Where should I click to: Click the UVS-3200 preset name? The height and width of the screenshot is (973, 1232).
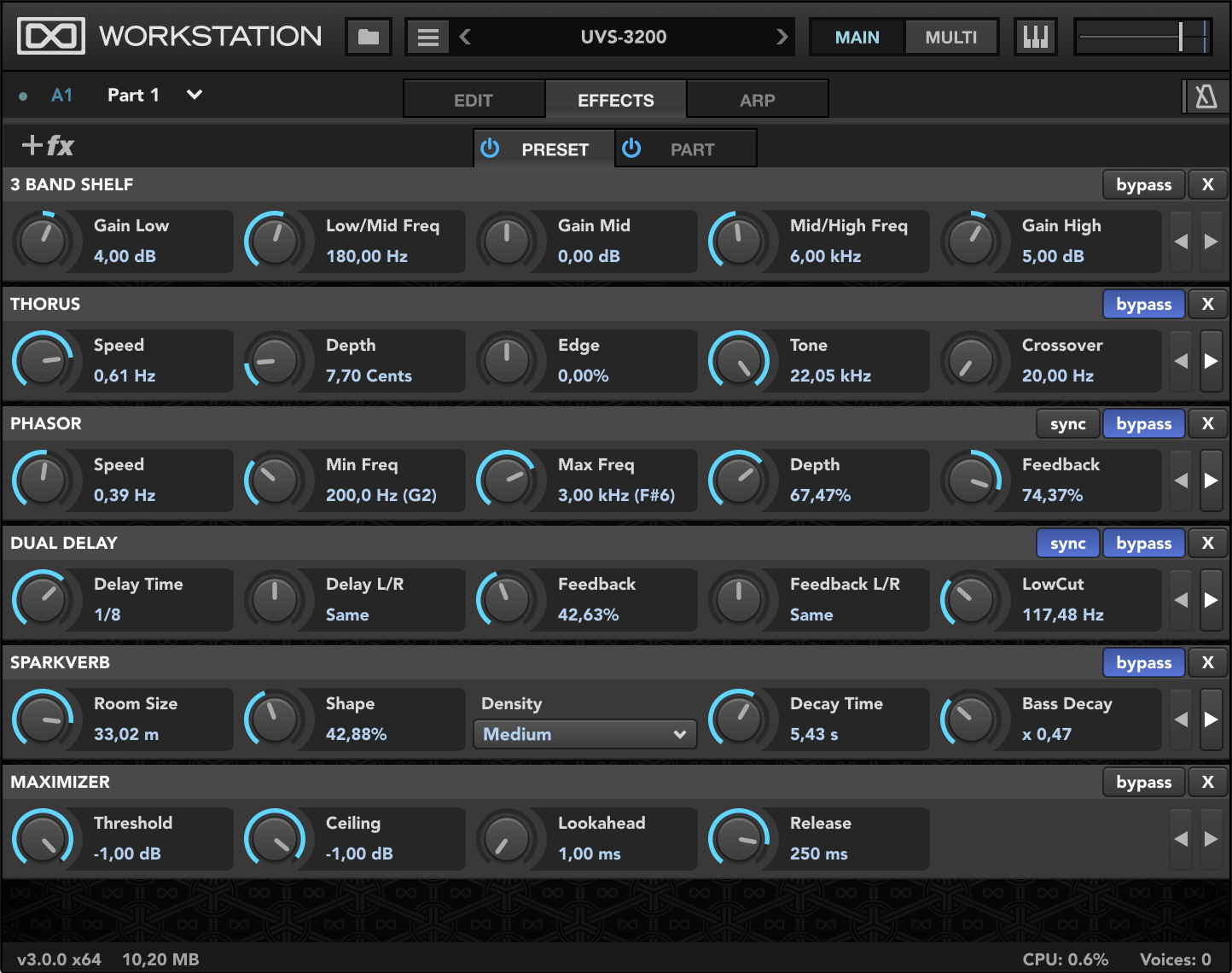click(624, 37)
